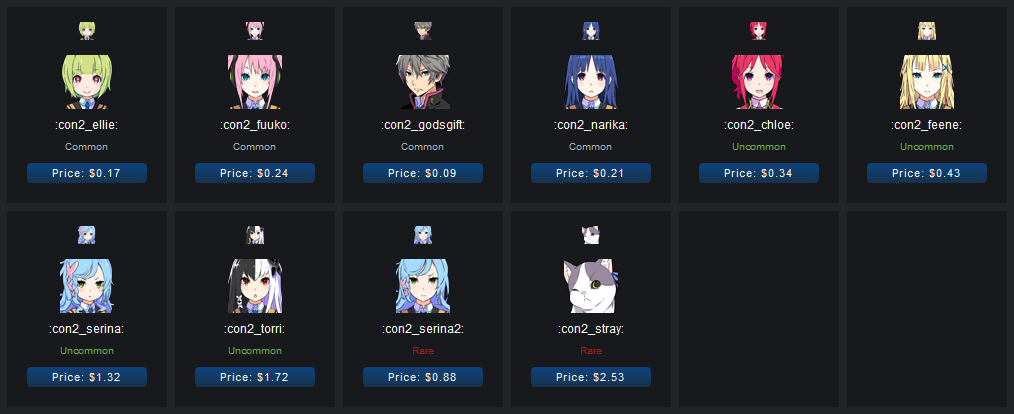Click the Price: $1.72 button for torri

(x=255, y=377)
